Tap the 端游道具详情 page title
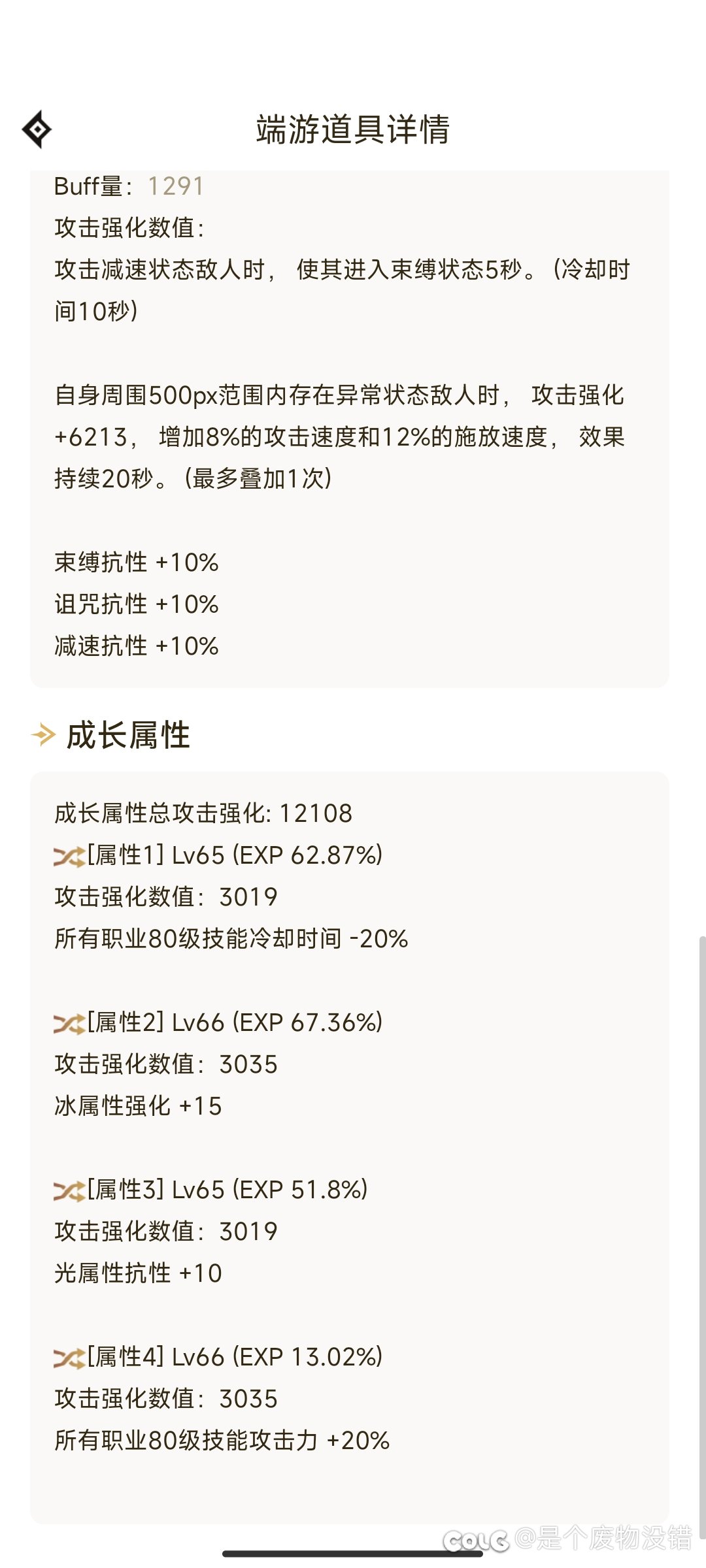 tap(353, 129)
